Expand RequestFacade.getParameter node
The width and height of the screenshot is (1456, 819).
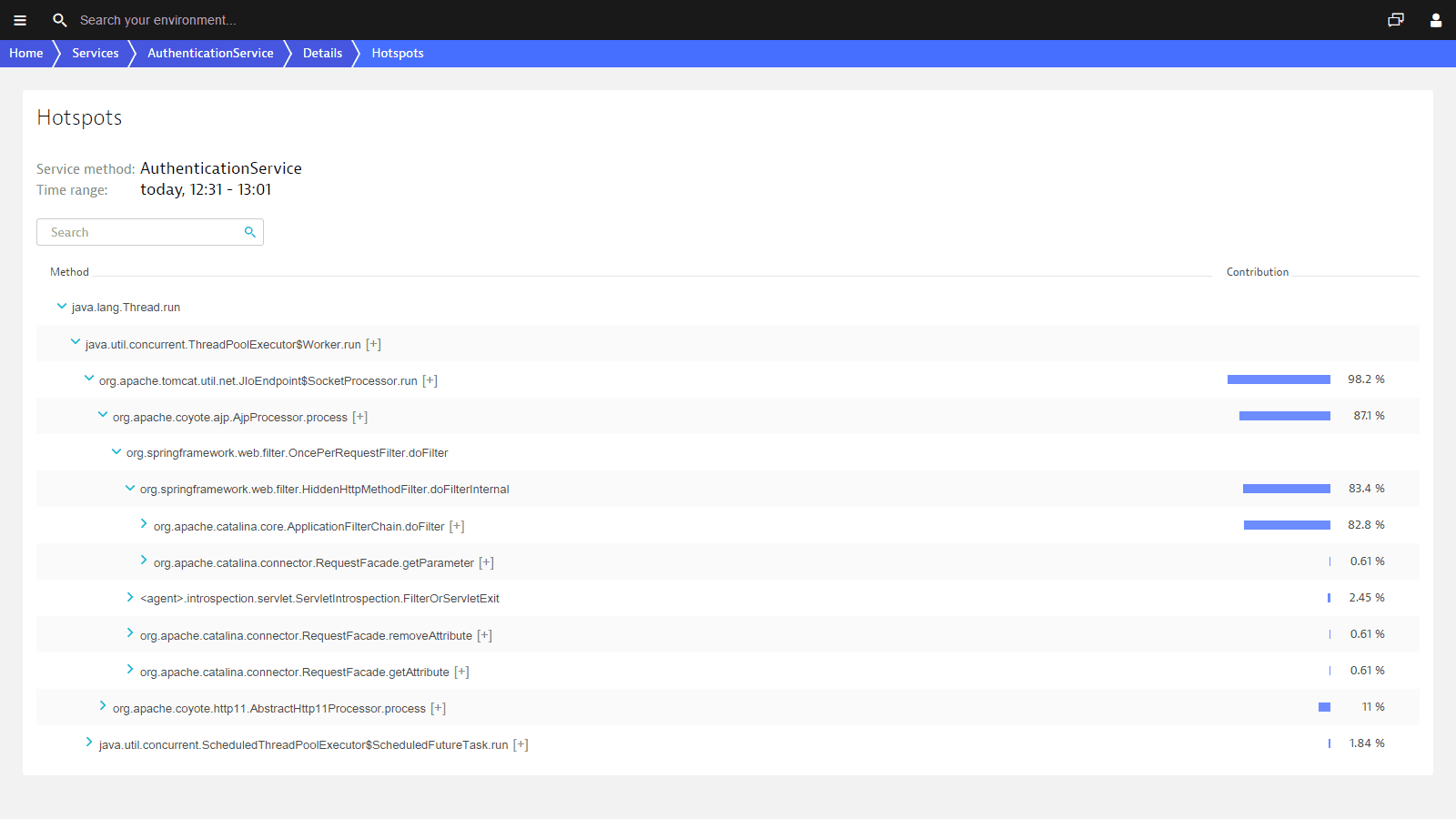click(x=144, y=561)
